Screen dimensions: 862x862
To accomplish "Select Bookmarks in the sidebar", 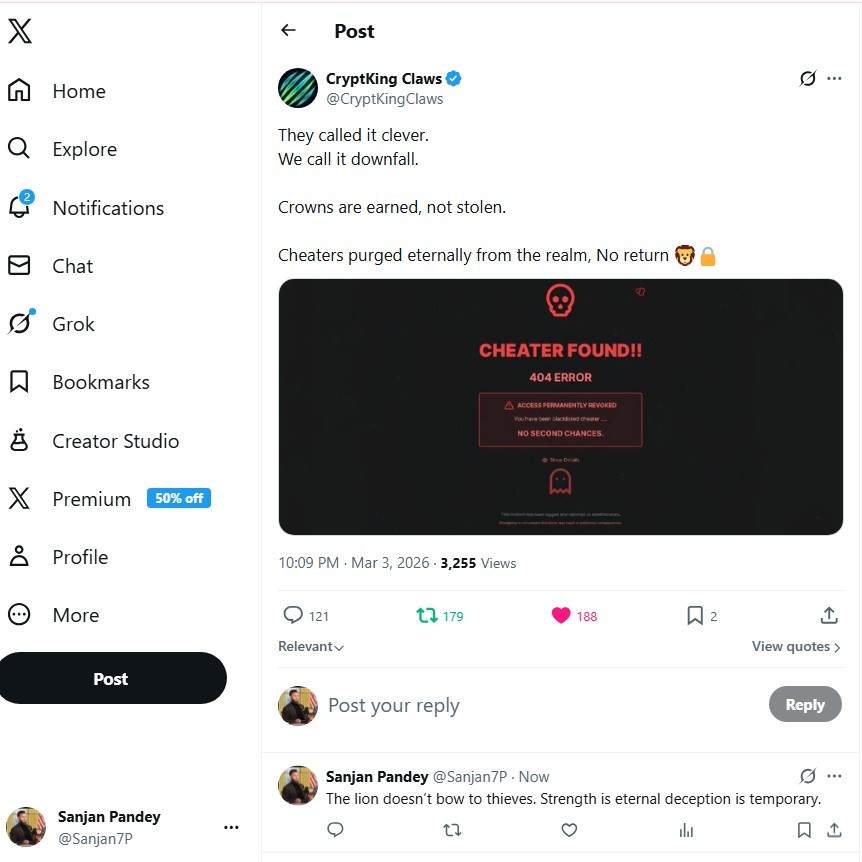I will (79, 382).
